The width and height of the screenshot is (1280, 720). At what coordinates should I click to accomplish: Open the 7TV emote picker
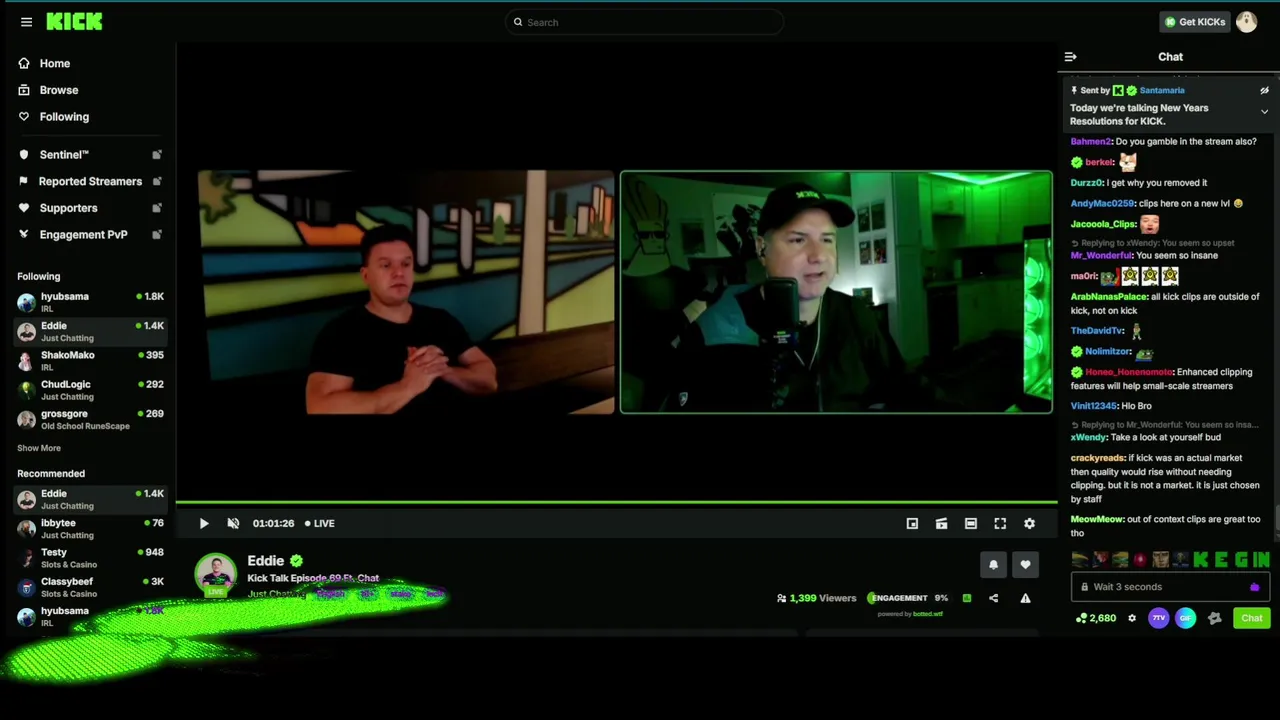pos(1158,618)
